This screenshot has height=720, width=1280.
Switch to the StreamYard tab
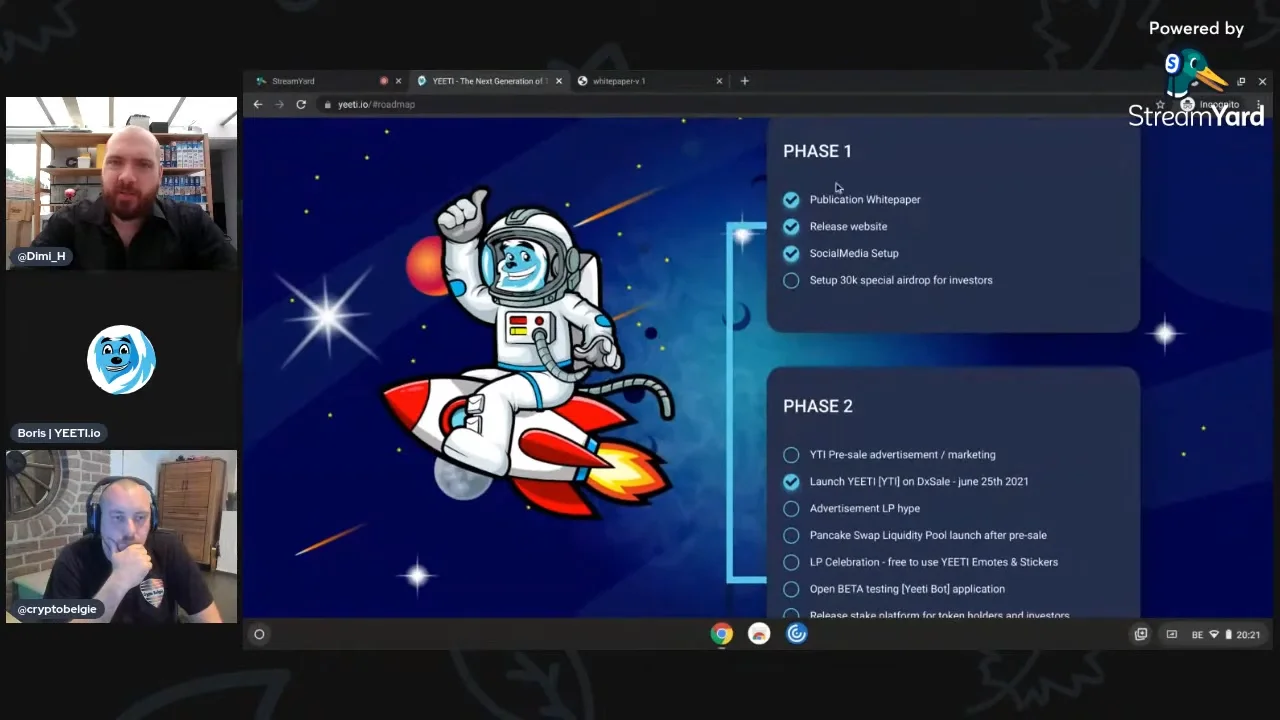click(310, 81)
